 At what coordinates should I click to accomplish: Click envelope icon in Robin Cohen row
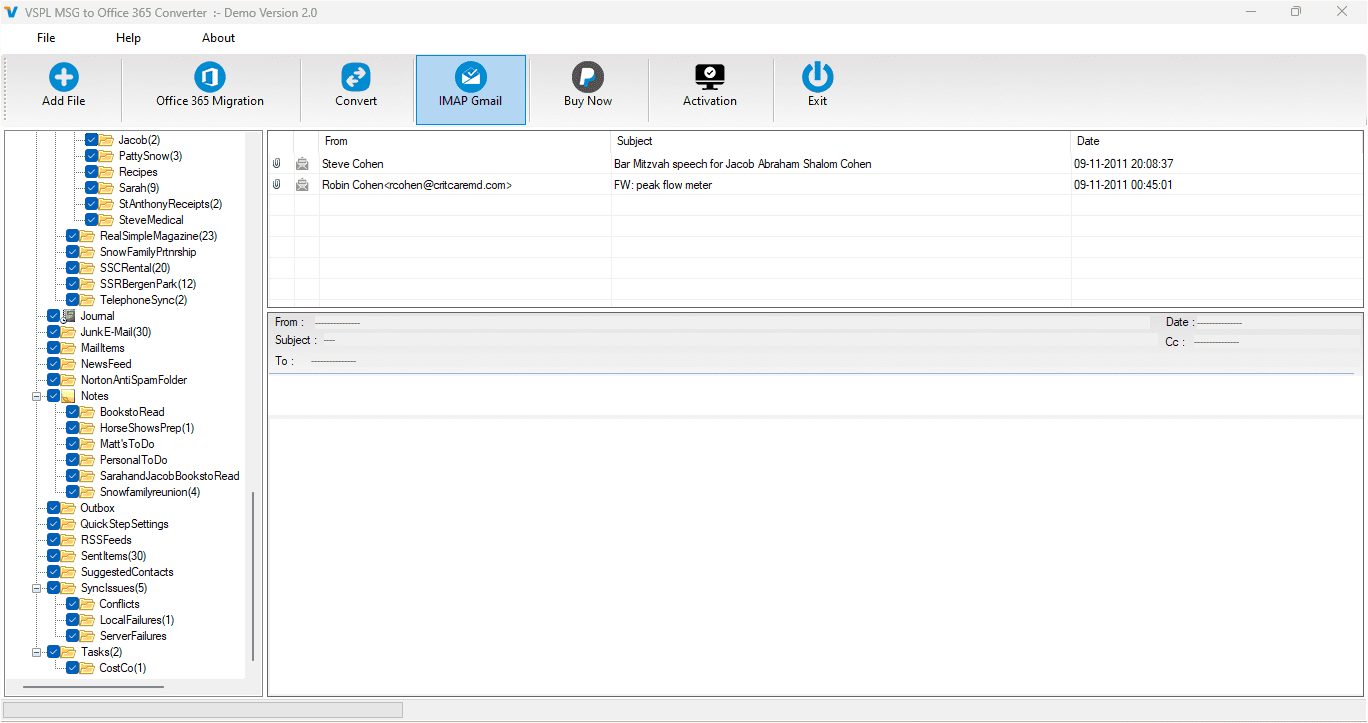coord(303,185)
